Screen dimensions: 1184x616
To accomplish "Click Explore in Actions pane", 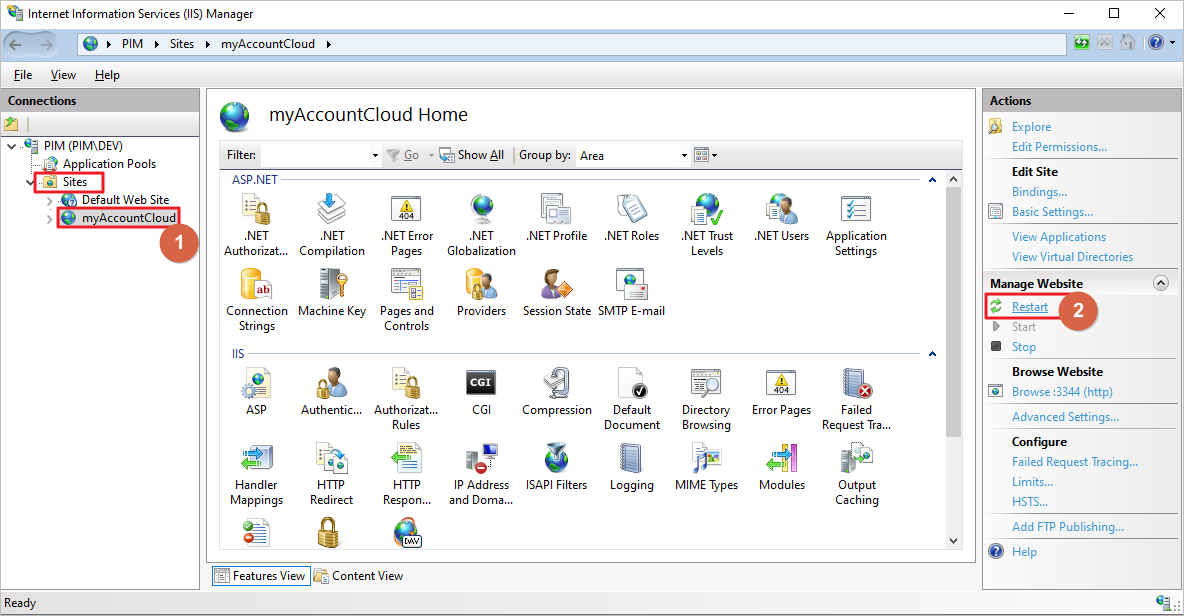I will (x=1031, y=127).
